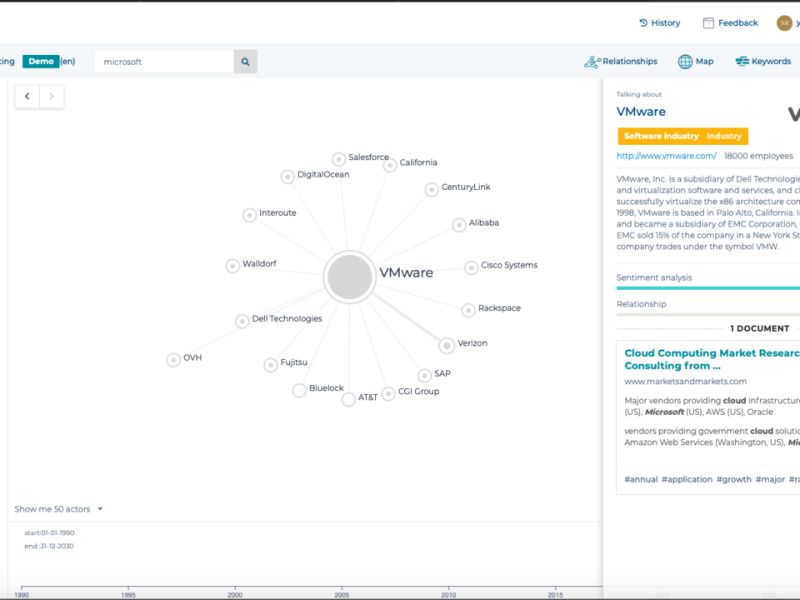Go forward with the right chevron
The width and height of the screenshot is (800, 600).
(x=52, y=96)
